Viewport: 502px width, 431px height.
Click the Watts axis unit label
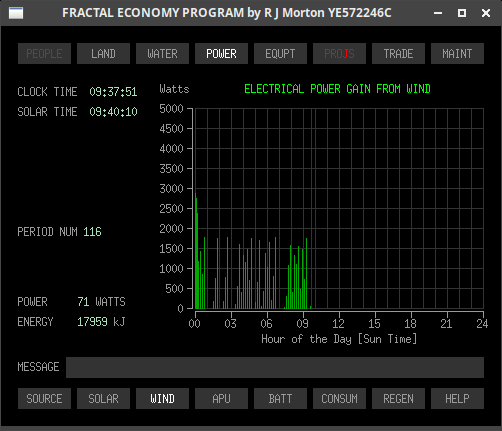[174, 89]
